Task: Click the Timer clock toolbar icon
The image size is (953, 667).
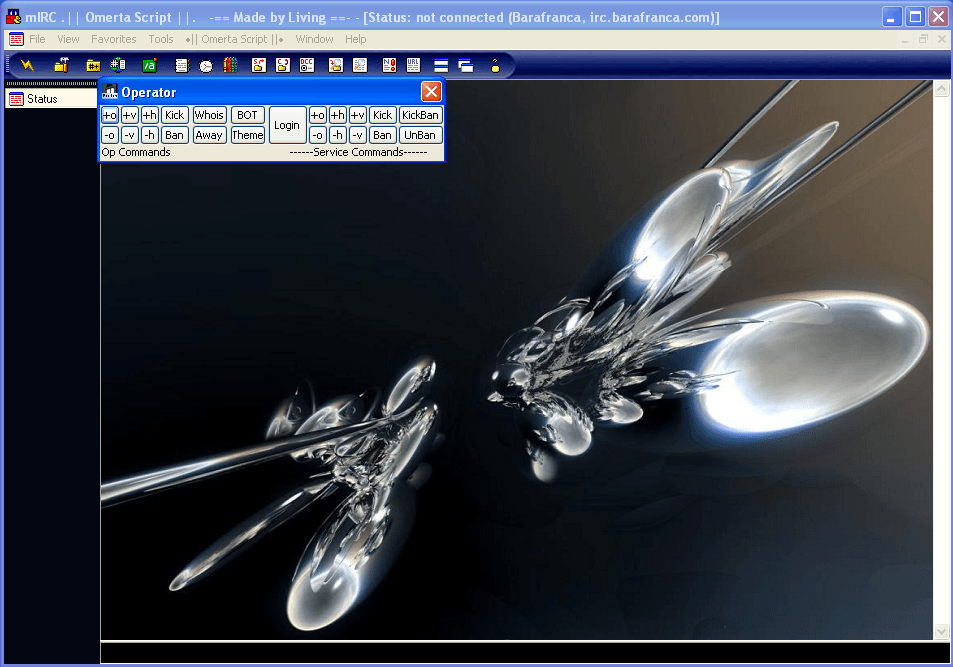Action: (206, 65)
